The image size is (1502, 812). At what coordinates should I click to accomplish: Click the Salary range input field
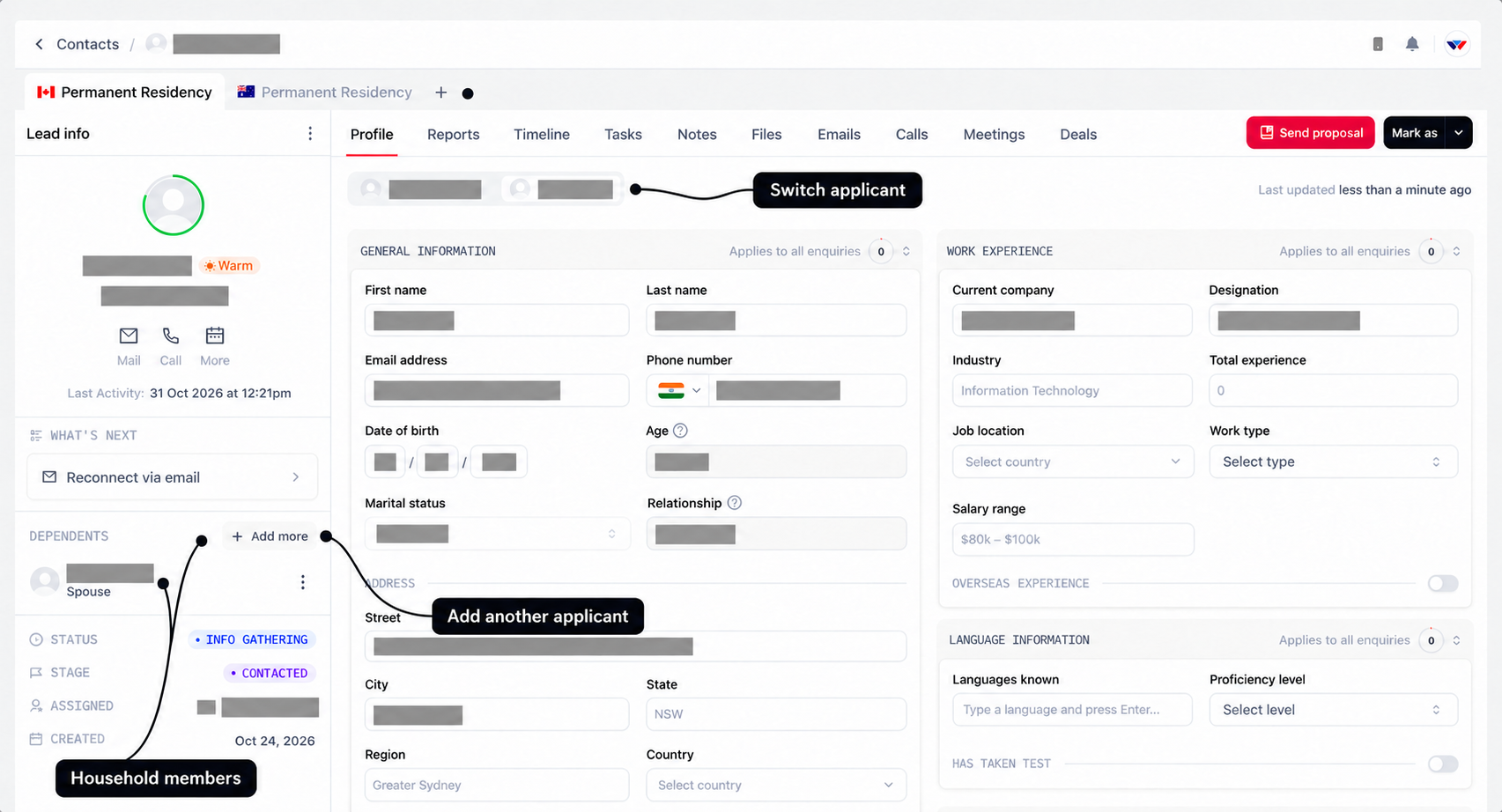[x=1072, y=539]
